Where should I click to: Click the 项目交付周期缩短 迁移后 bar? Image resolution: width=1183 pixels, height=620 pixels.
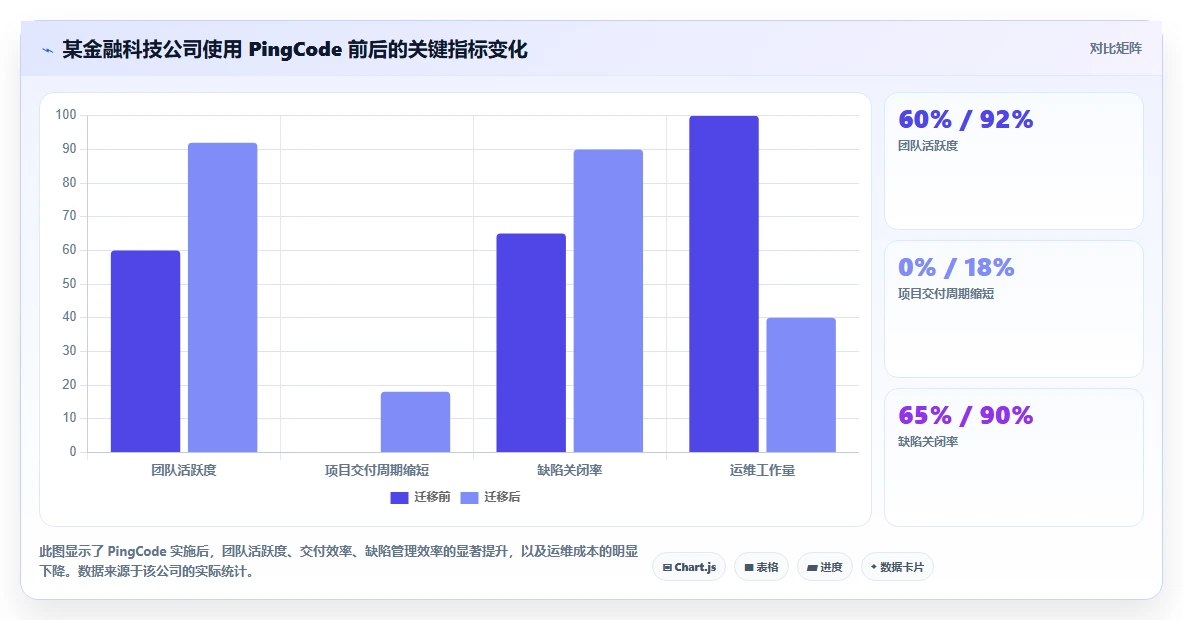[416, 422]
